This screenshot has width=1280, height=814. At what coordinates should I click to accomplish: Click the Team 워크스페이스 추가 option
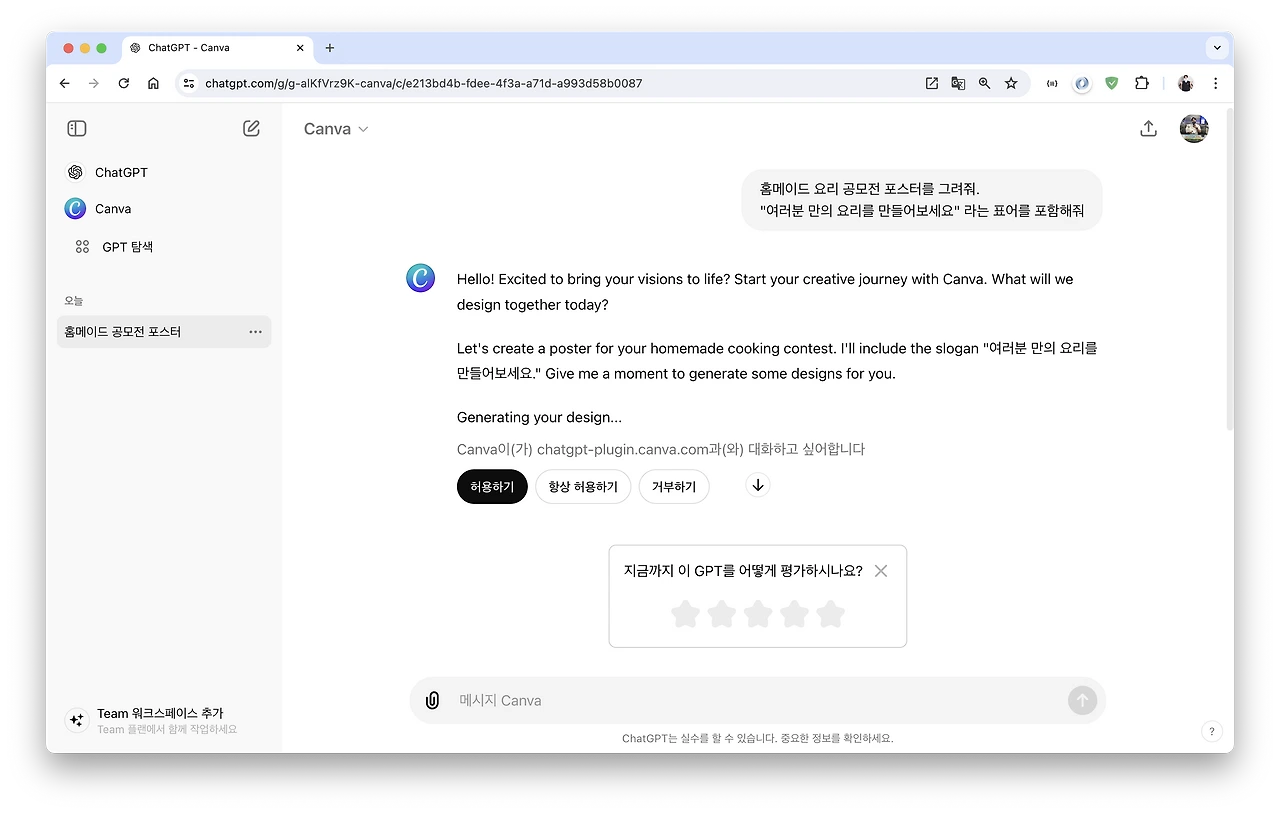click(x=164, y=720)
